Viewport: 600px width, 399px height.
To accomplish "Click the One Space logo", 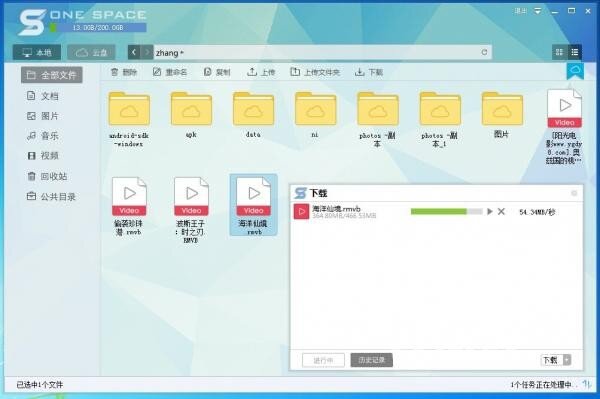I will pos(32,22).
